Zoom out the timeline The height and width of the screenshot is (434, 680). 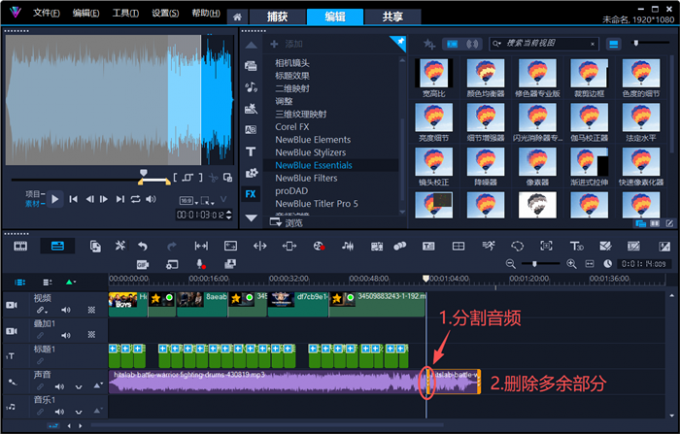511,264
